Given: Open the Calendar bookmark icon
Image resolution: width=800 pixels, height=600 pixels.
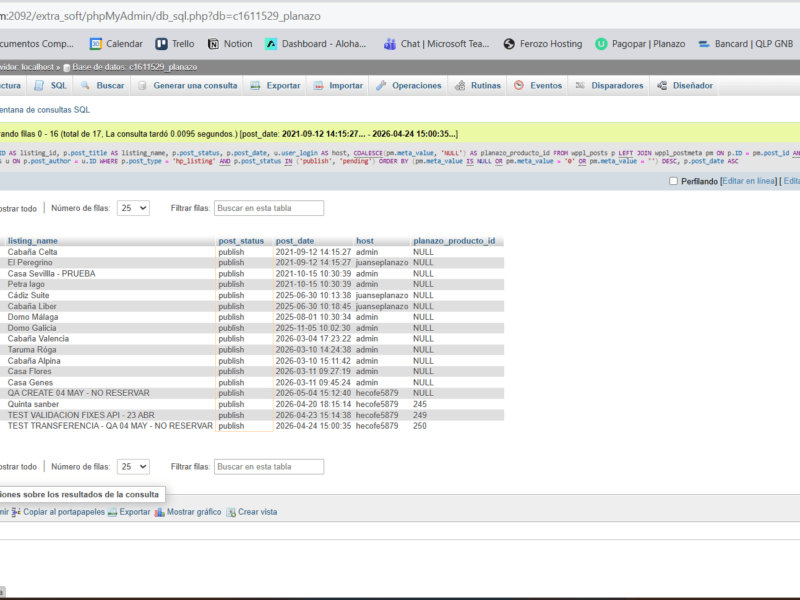Looking at the screenshot, I should pos(95,44).
